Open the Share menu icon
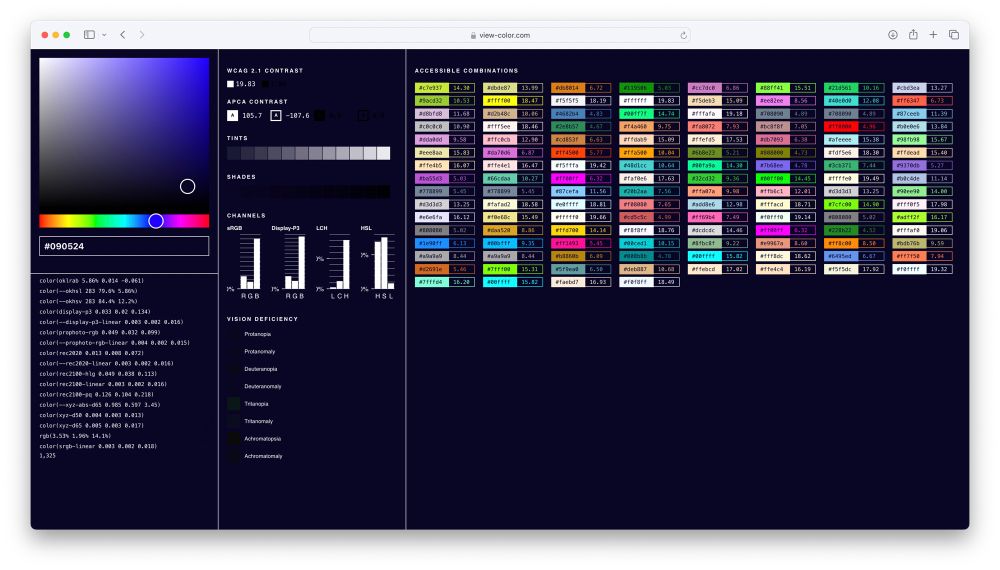This screenshot has height=570, width=1000. point(913,34)
